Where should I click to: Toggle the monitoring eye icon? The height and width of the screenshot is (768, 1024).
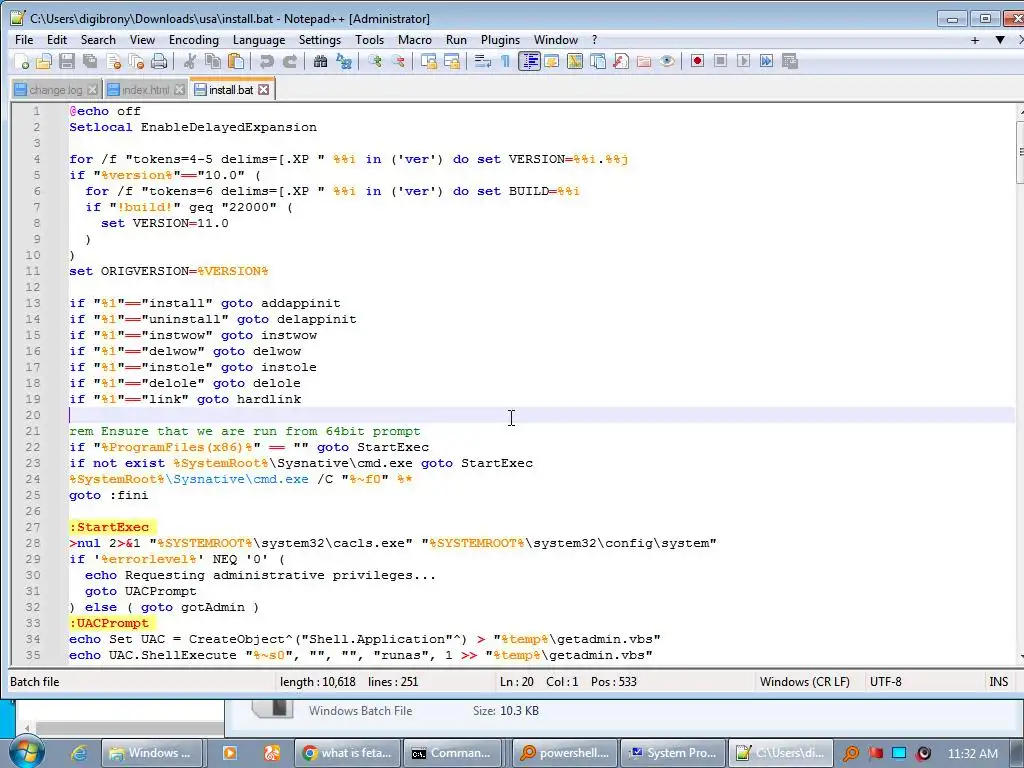point(667,61)
